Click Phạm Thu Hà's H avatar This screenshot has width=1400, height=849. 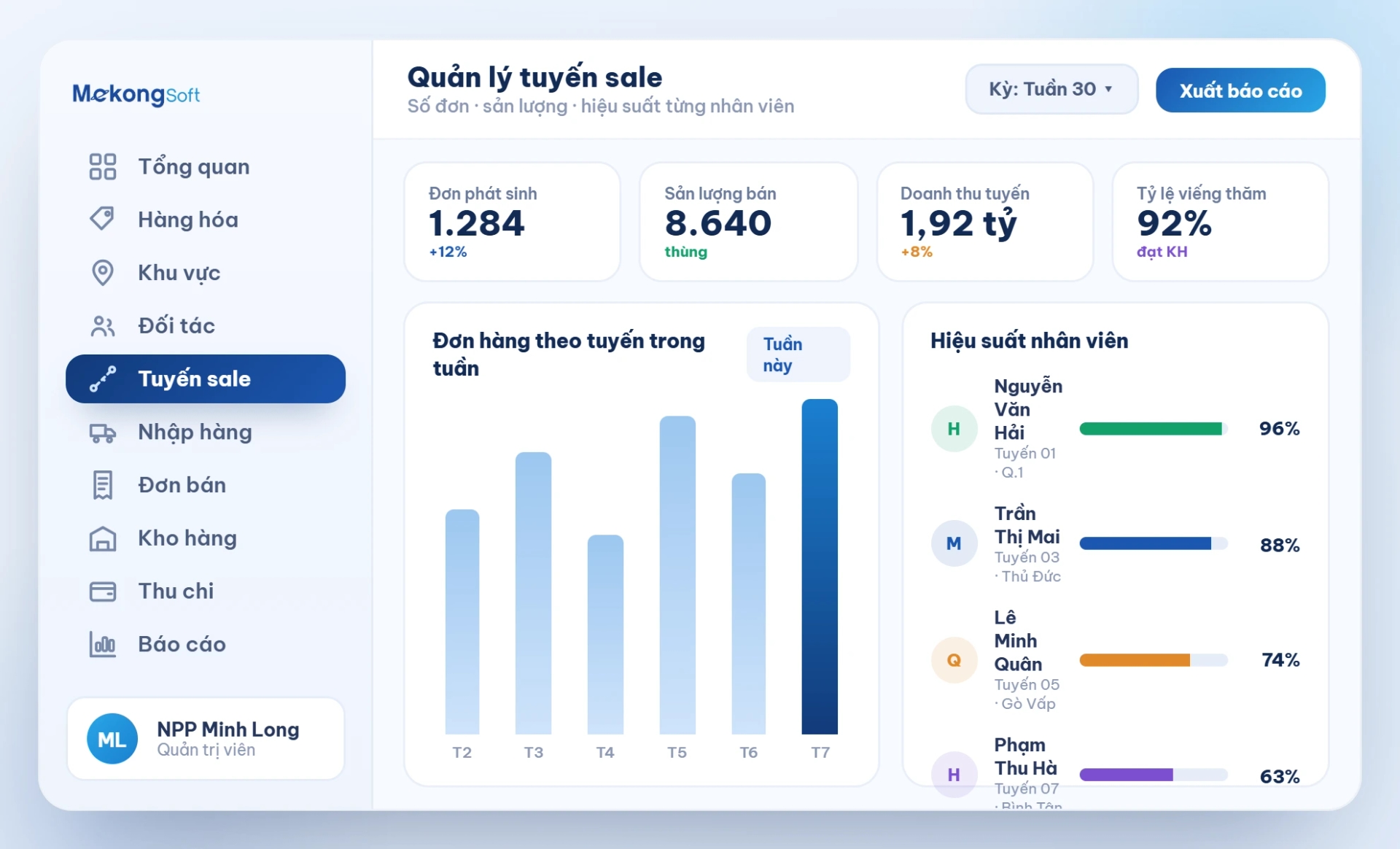954,775
